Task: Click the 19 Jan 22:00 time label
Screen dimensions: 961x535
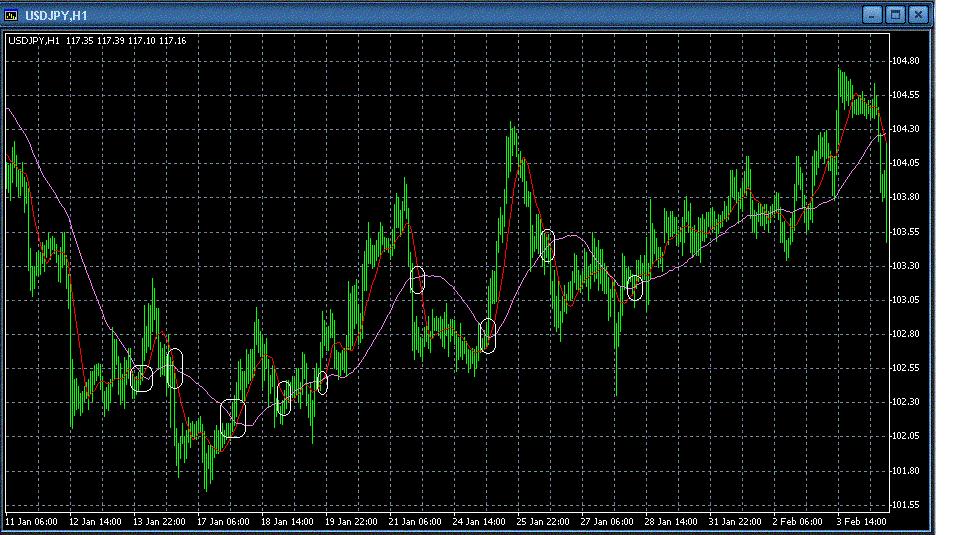Action: click(351, 522)
